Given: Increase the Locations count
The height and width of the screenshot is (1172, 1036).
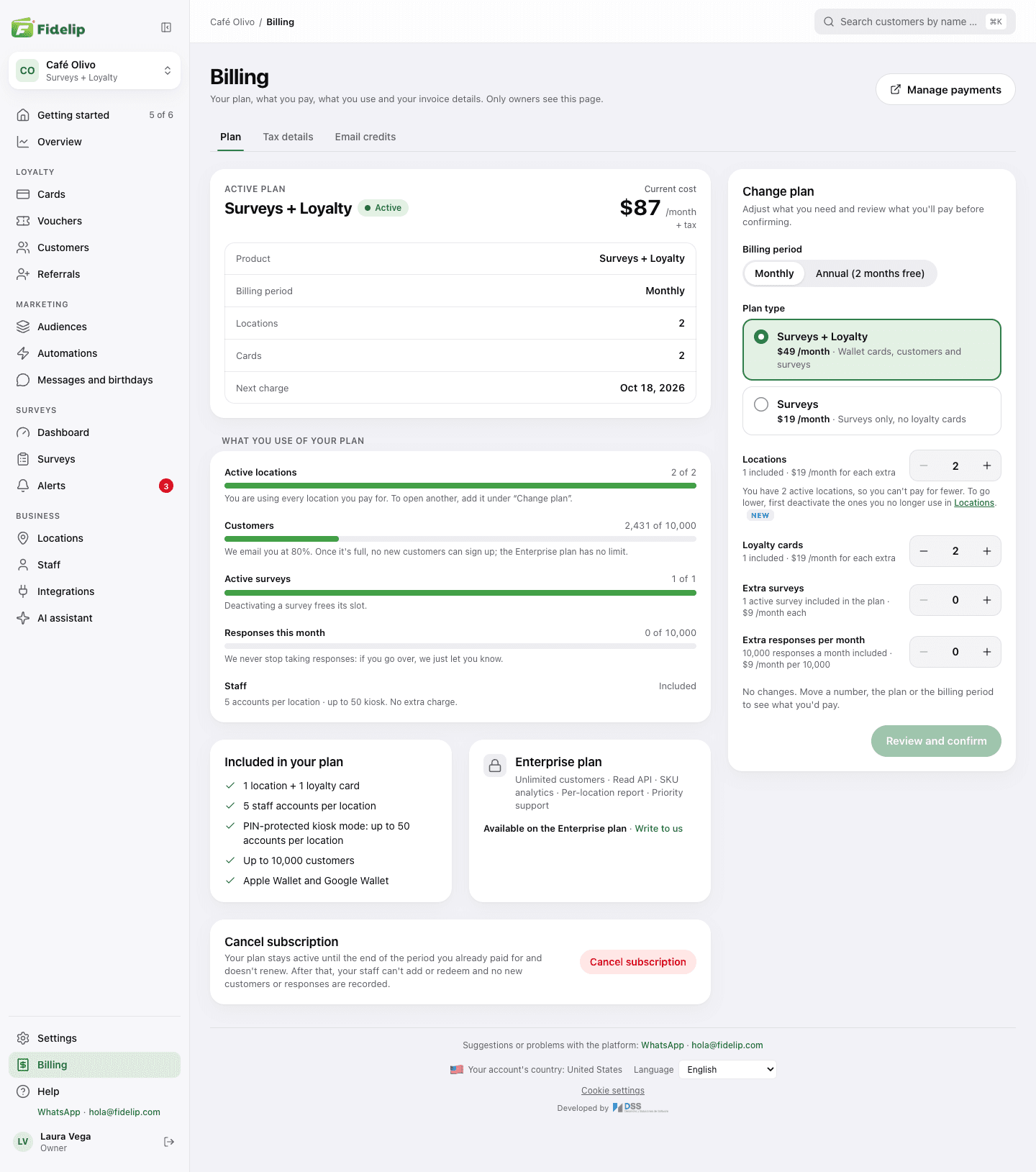Looking at the screenshot, I should (987, 465).
